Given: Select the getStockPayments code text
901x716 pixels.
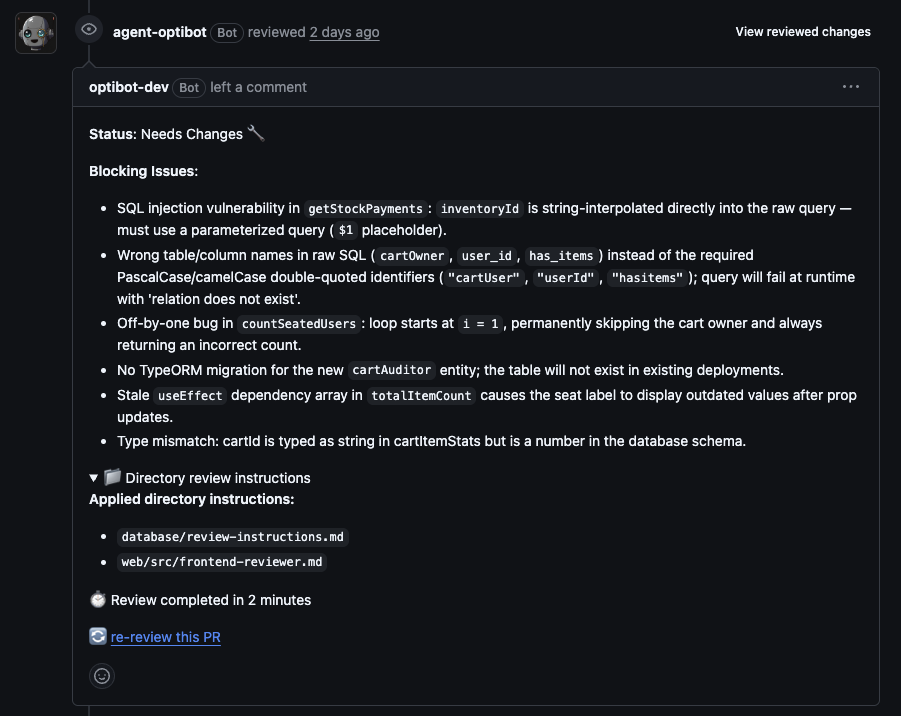Looking at the screenshot, I should click(x=365, y=209).
